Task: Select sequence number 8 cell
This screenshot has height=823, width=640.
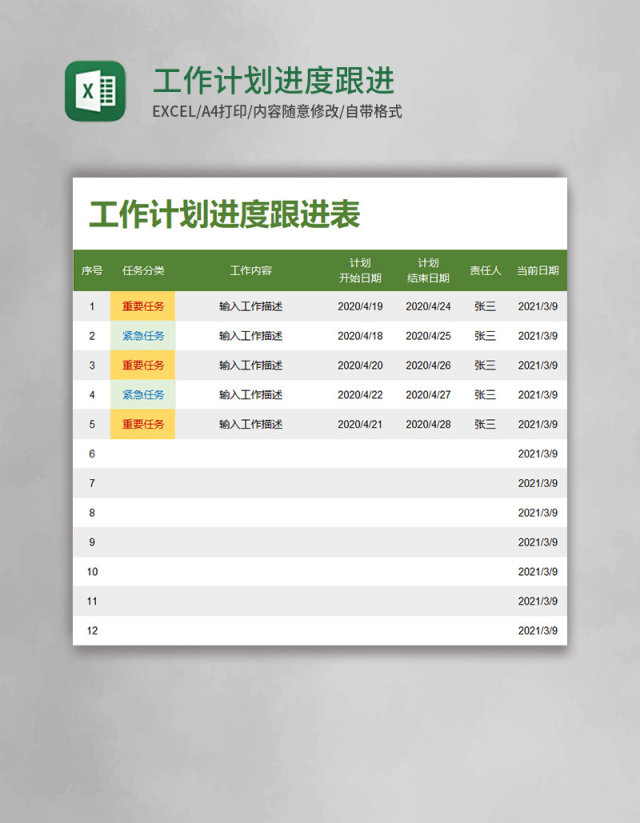Action: pos(92,512)
